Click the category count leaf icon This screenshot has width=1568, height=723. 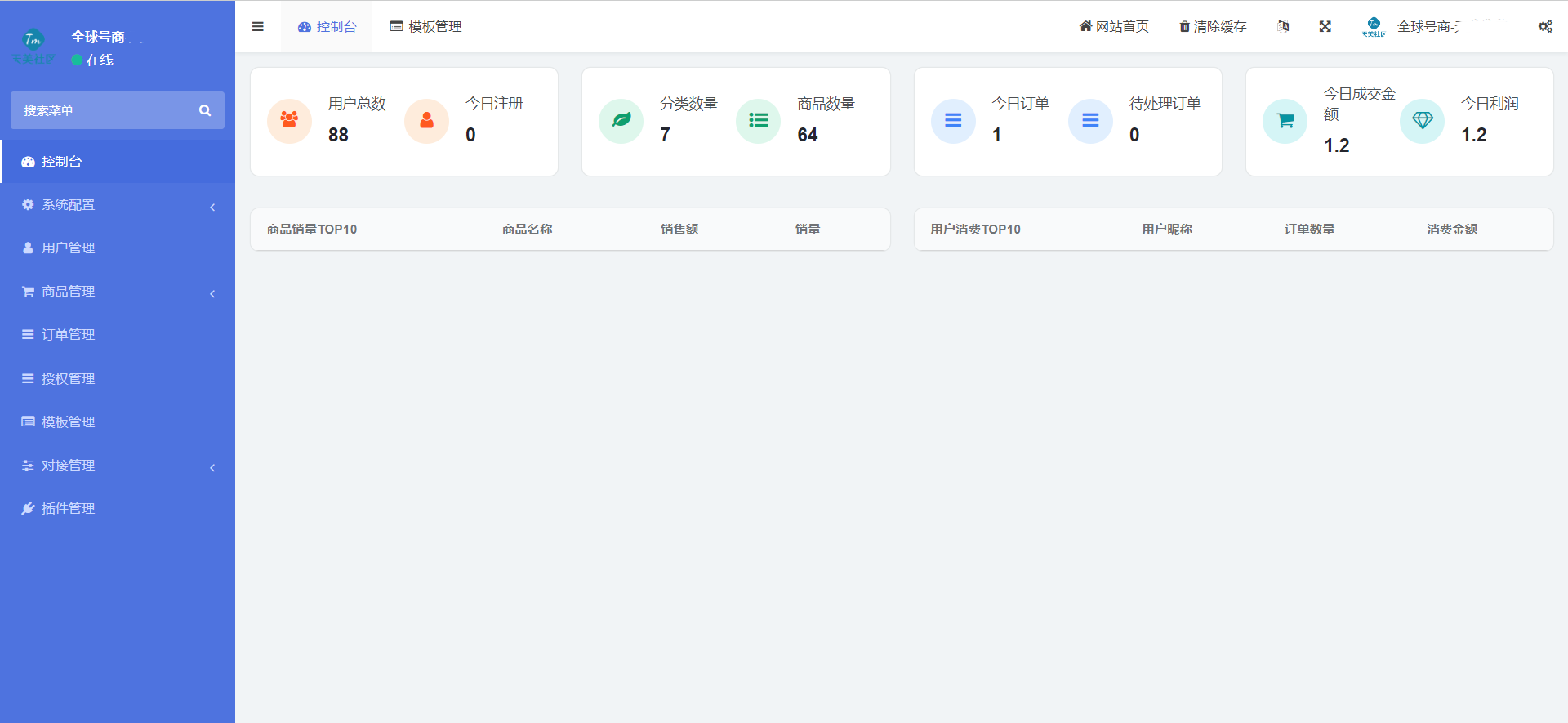pyautogui.click(x=621, y=121)
